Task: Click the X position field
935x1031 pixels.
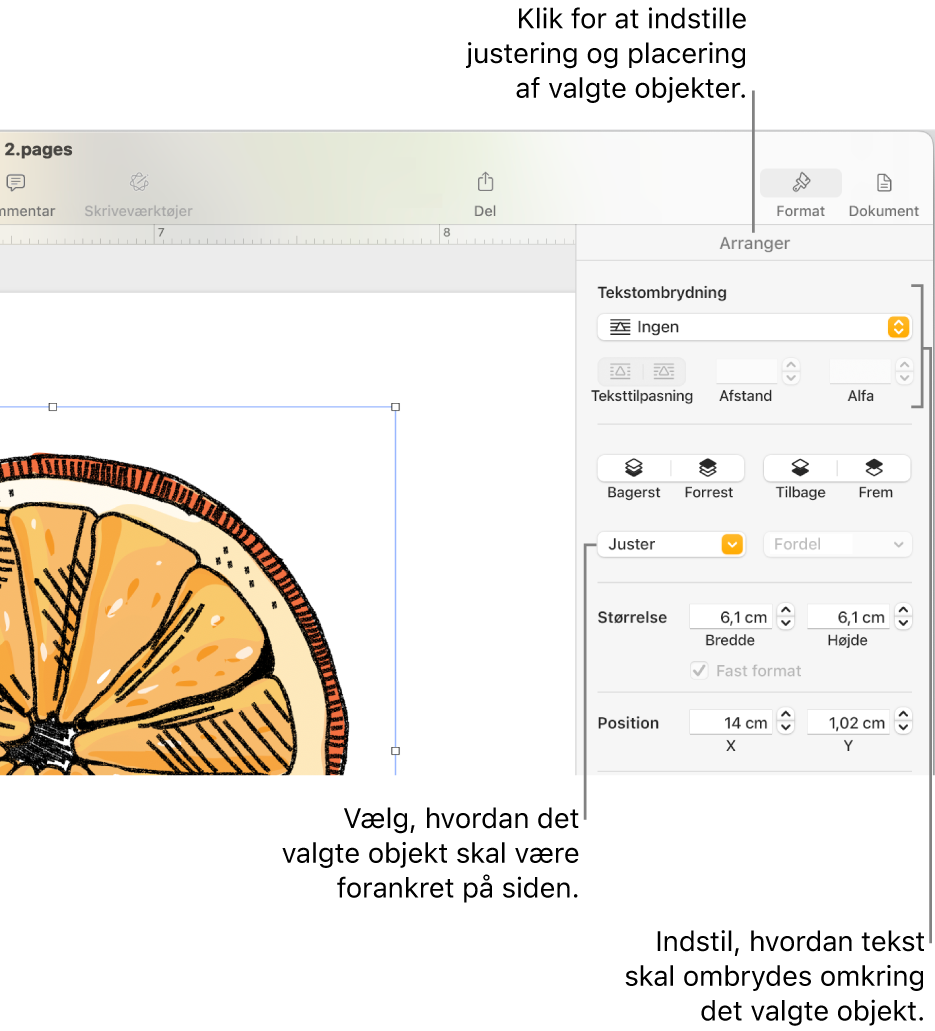Action: coord(731,723)
